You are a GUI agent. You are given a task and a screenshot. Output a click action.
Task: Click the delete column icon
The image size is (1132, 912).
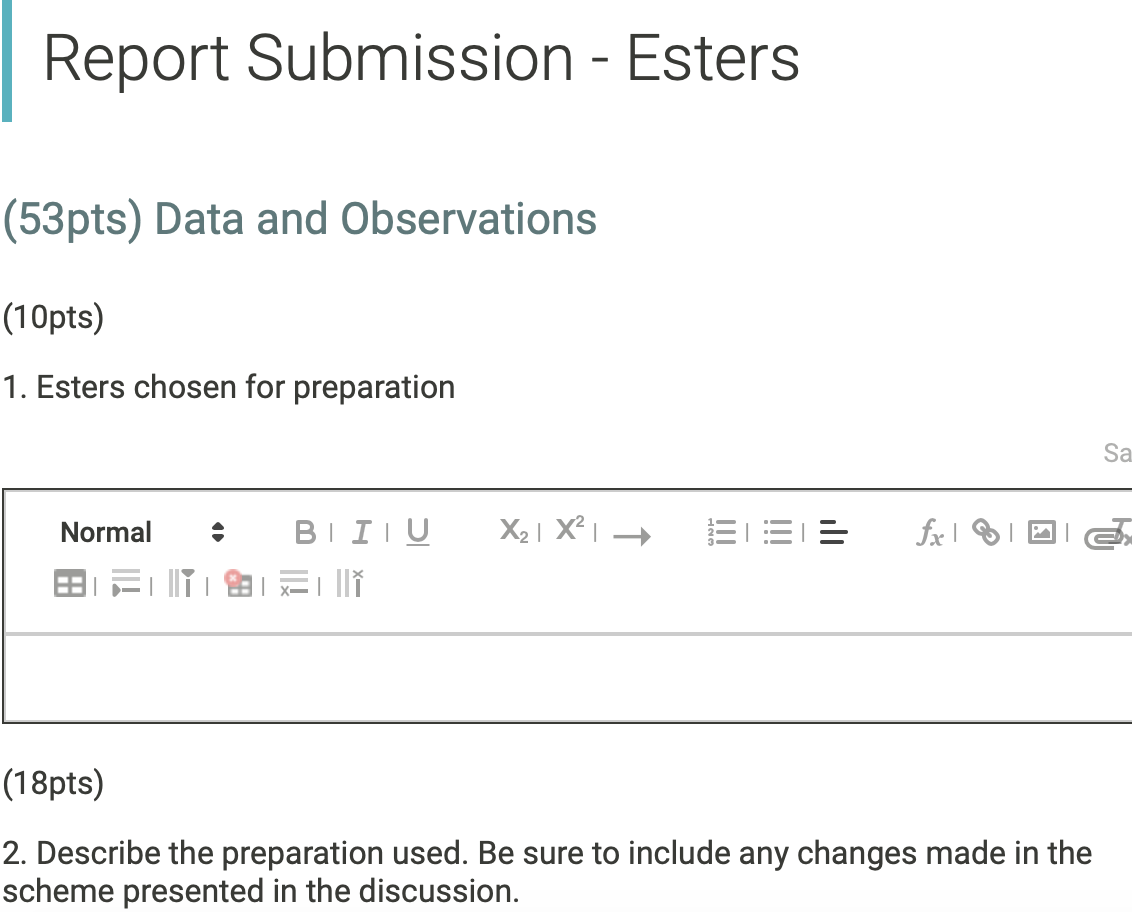[x=348, y=583]
